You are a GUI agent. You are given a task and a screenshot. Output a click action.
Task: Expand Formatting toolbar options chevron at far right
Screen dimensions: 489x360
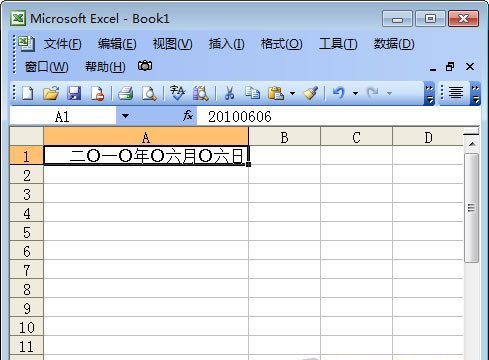point(476,93)
